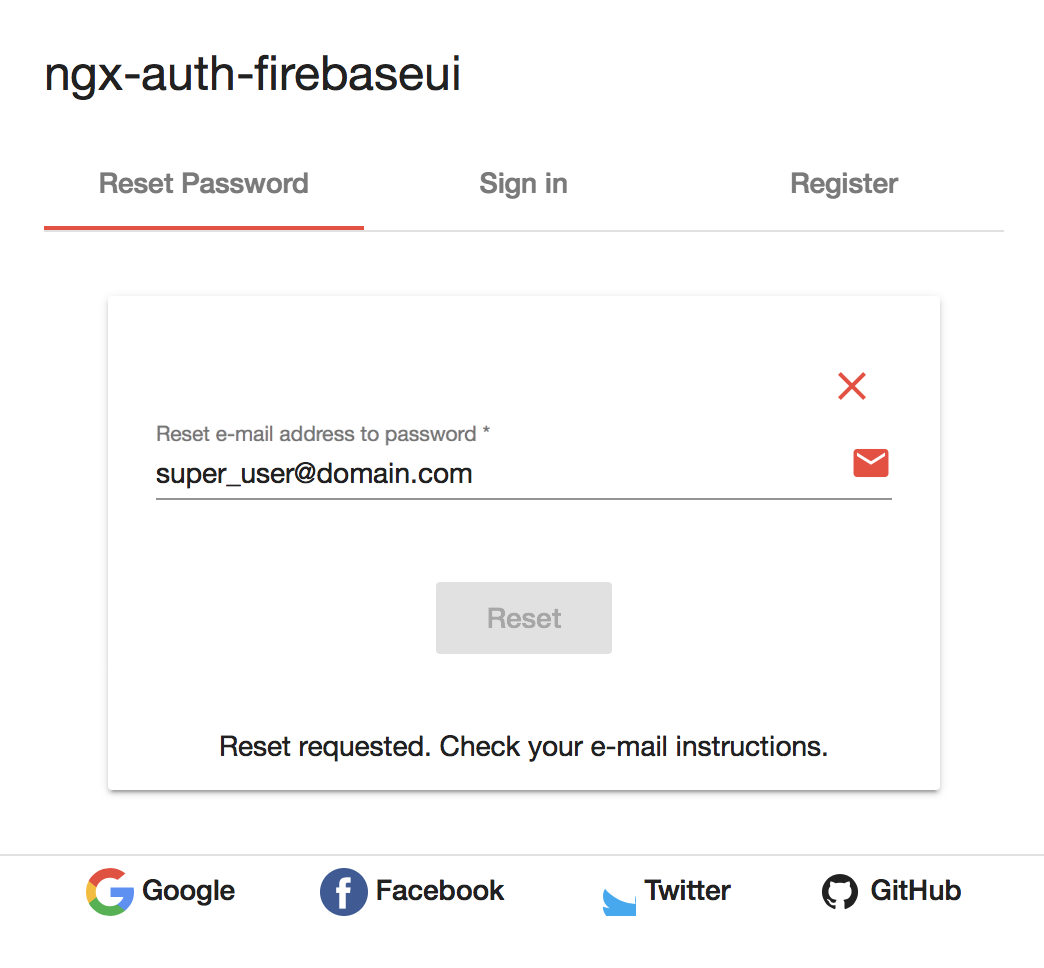Click the red X dismiss icon
The width and height of the screenshot is (1044, 968).
[x=851, y=386]
